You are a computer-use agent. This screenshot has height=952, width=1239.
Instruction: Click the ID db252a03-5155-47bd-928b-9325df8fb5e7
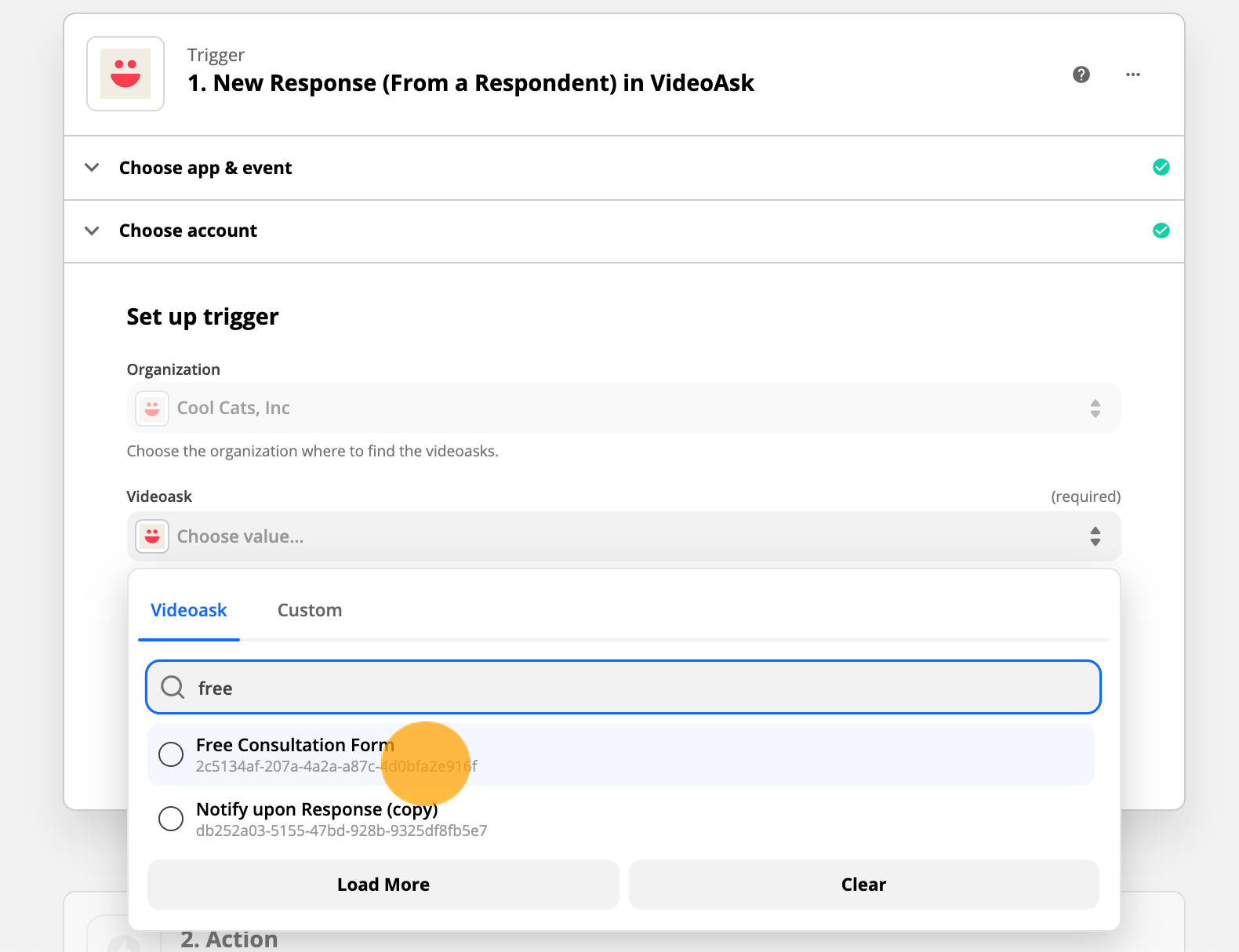tap(342, 830)
